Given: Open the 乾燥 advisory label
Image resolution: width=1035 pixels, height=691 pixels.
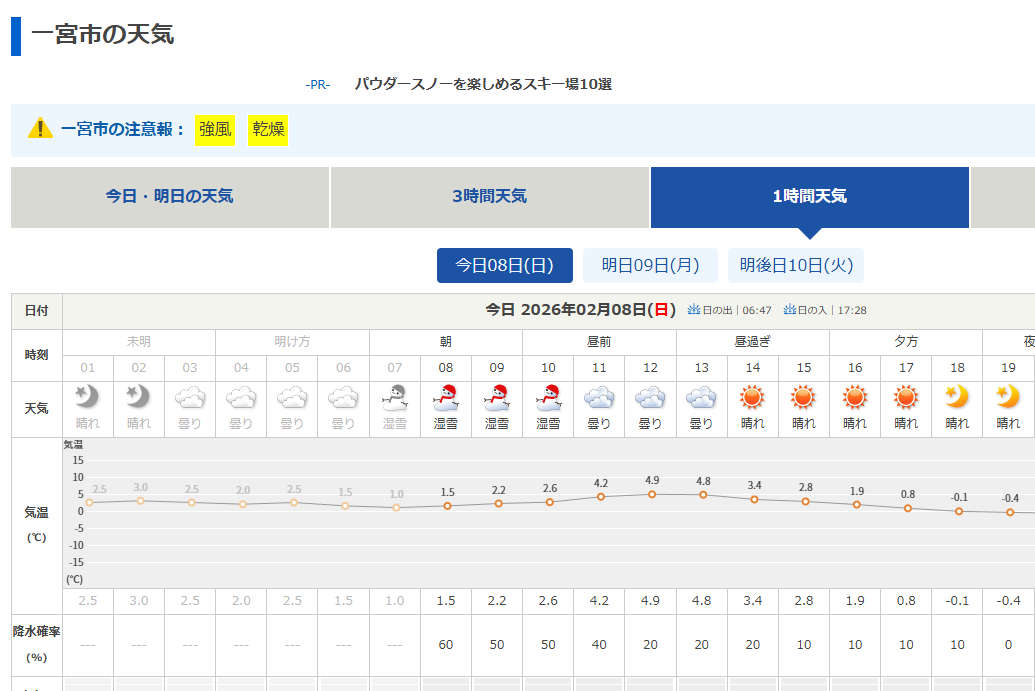Looking at the screenshot, I should pyautogui.click(x=268, y=129).
